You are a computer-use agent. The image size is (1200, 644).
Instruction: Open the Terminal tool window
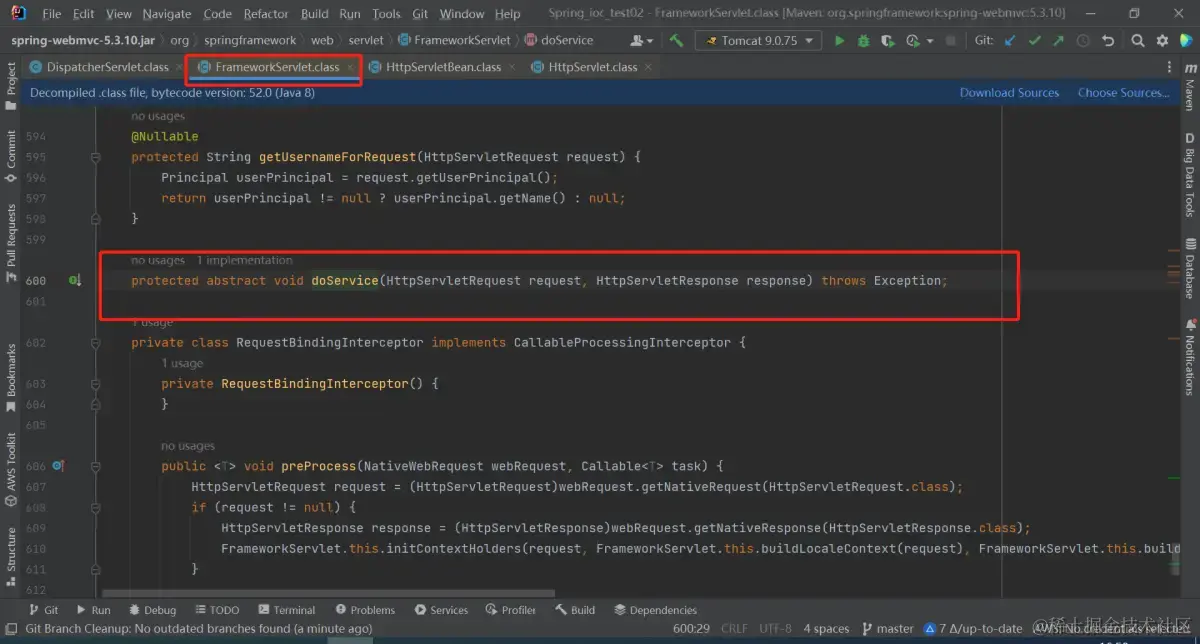(x=286, y=610)
